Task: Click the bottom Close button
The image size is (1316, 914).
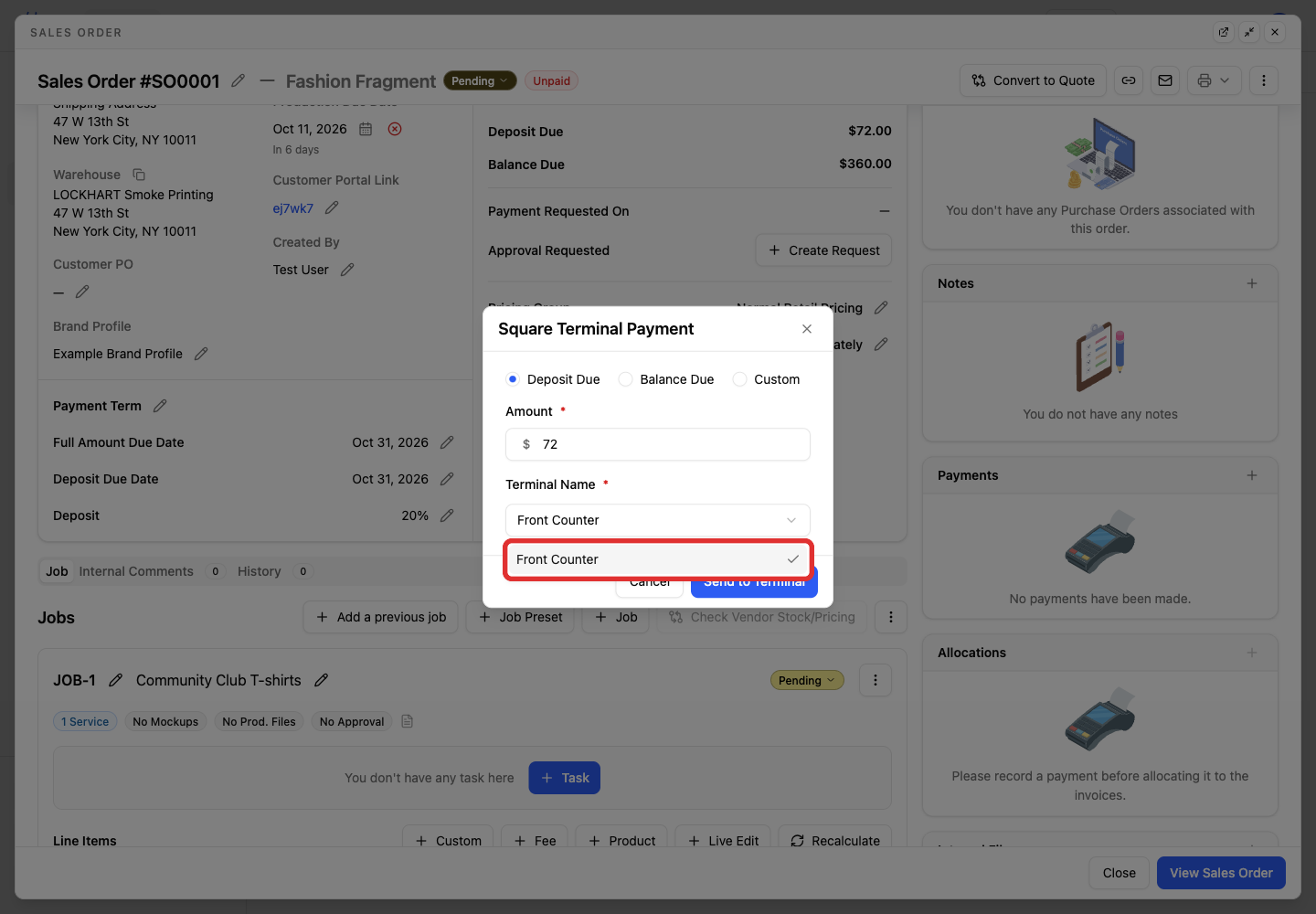Action: pos(1120,873)
